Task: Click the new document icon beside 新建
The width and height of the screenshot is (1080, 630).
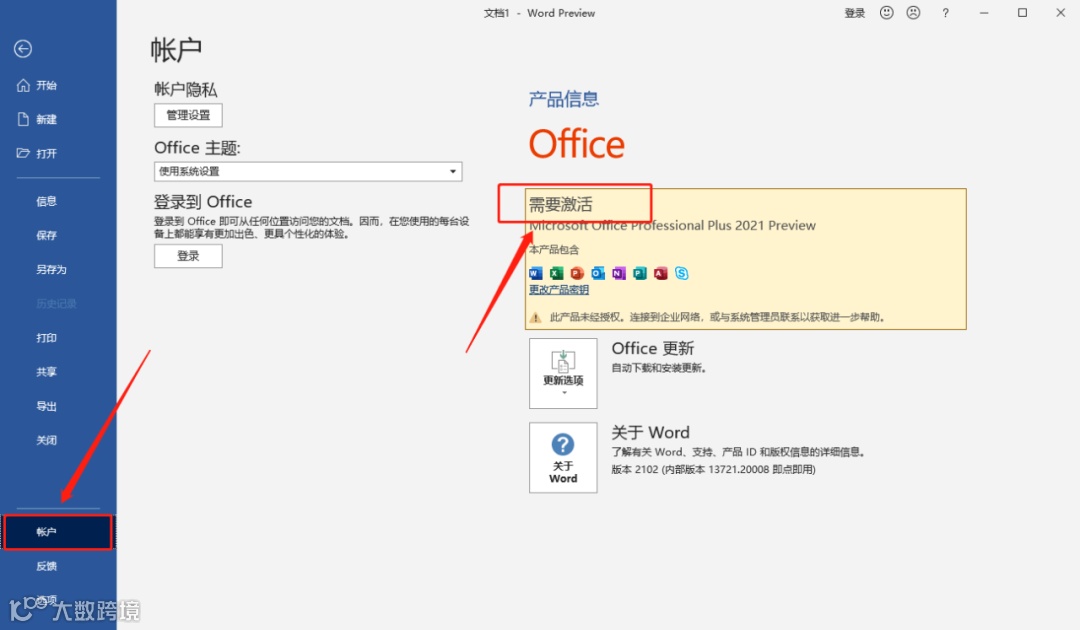Action: 23,119
